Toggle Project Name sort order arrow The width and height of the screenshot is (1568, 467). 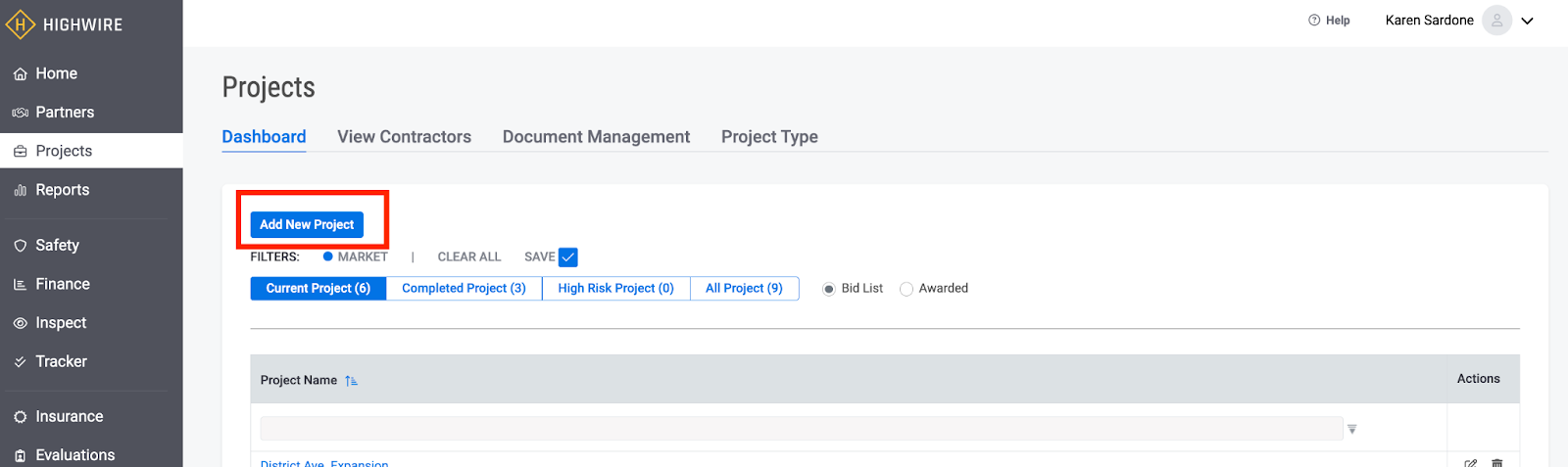[x=351, y=381]
